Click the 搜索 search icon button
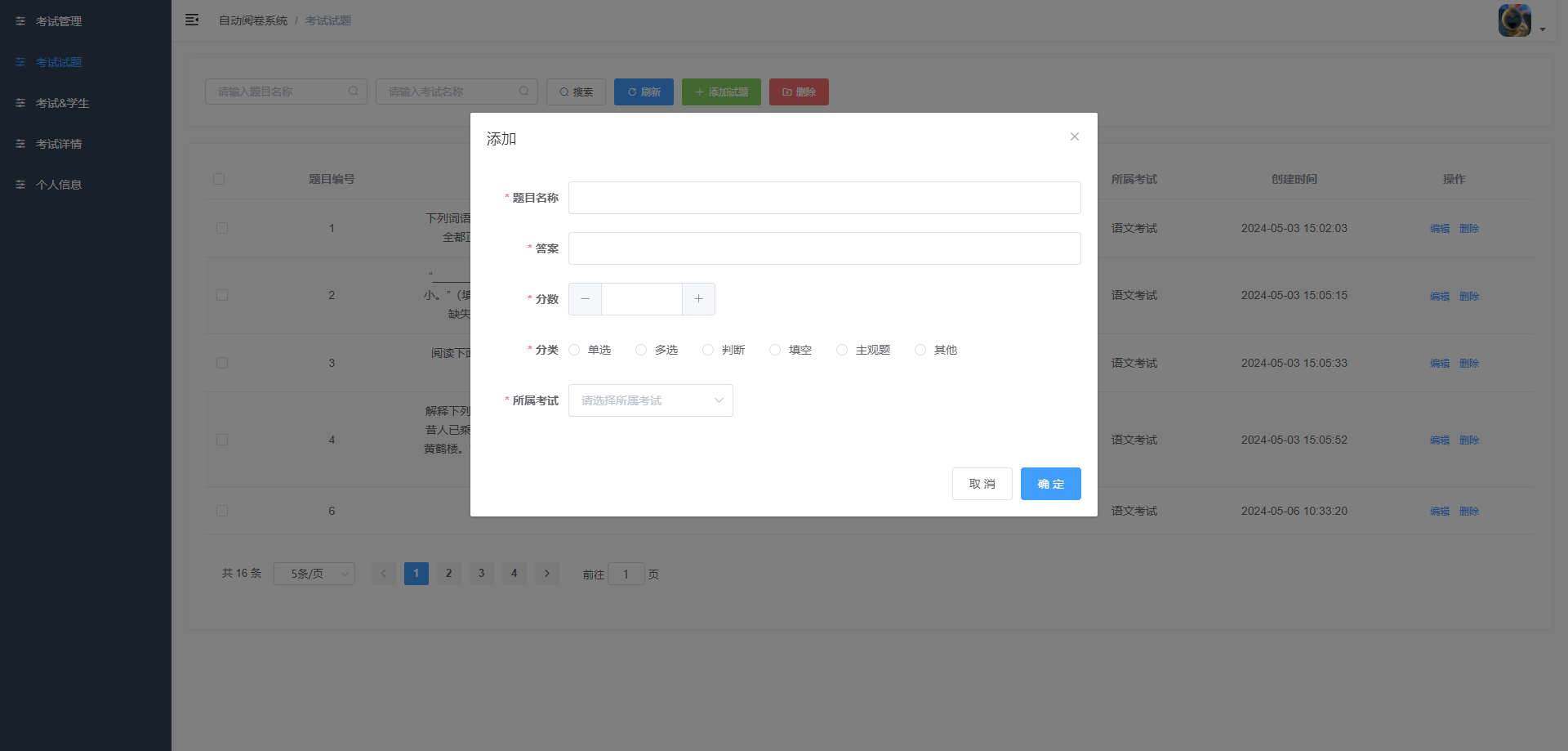1568x751 pixels. pos(576,92)
